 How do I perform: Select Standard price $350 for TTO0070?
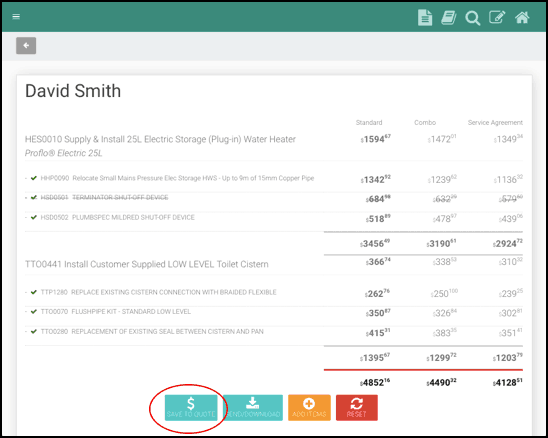[378, 313]
